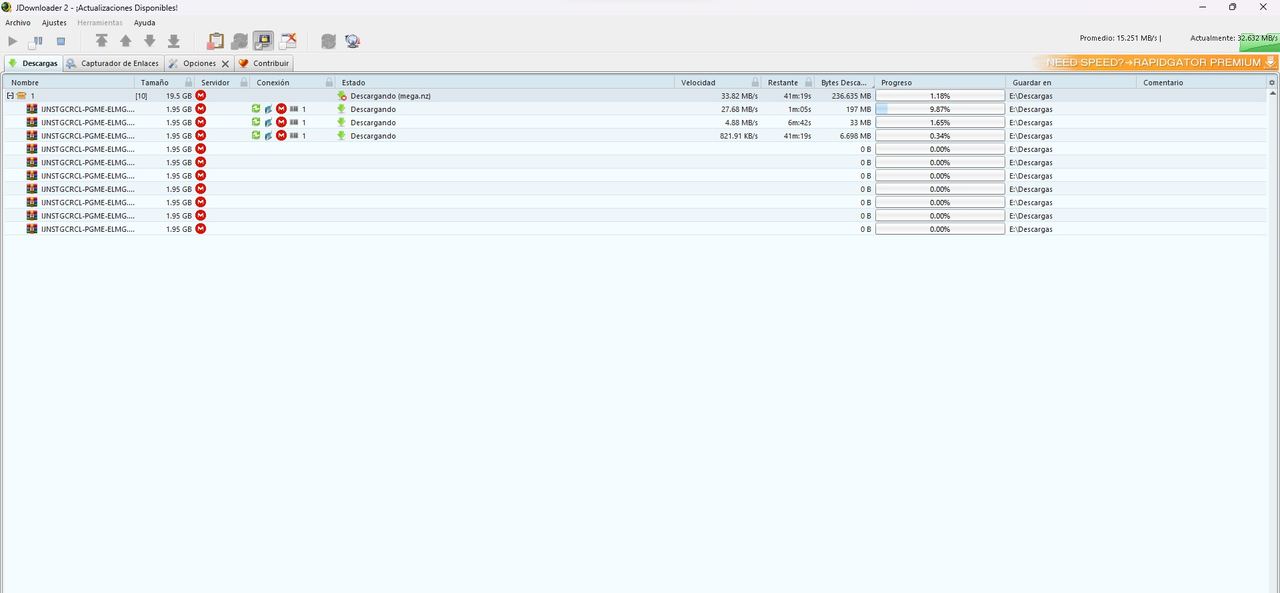Screen dimensions: 1280x593
Task: Close the Opciones tab
Action: pyautogui.click(x=225, y=63)
